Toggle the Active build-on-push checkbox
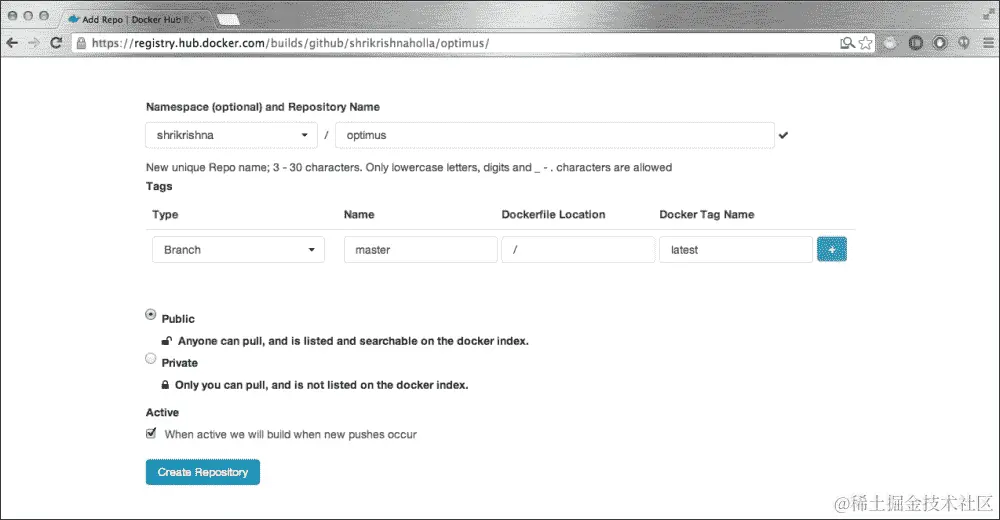Image resolution: width=1000 pixels, height=520 pixels. (151, 433)
